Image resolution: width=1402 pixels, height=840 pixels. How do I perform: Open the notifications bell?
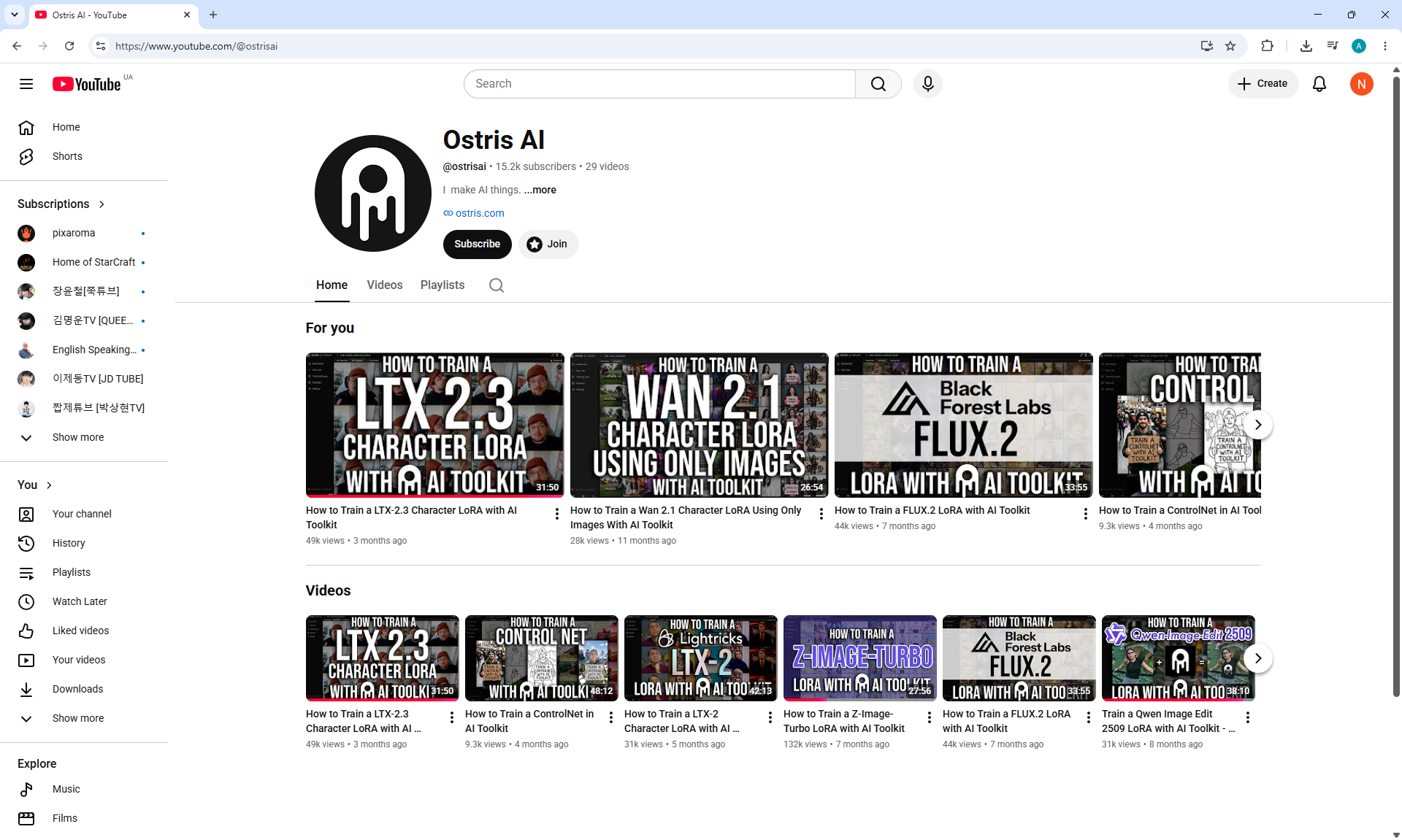click(1319, 84)
